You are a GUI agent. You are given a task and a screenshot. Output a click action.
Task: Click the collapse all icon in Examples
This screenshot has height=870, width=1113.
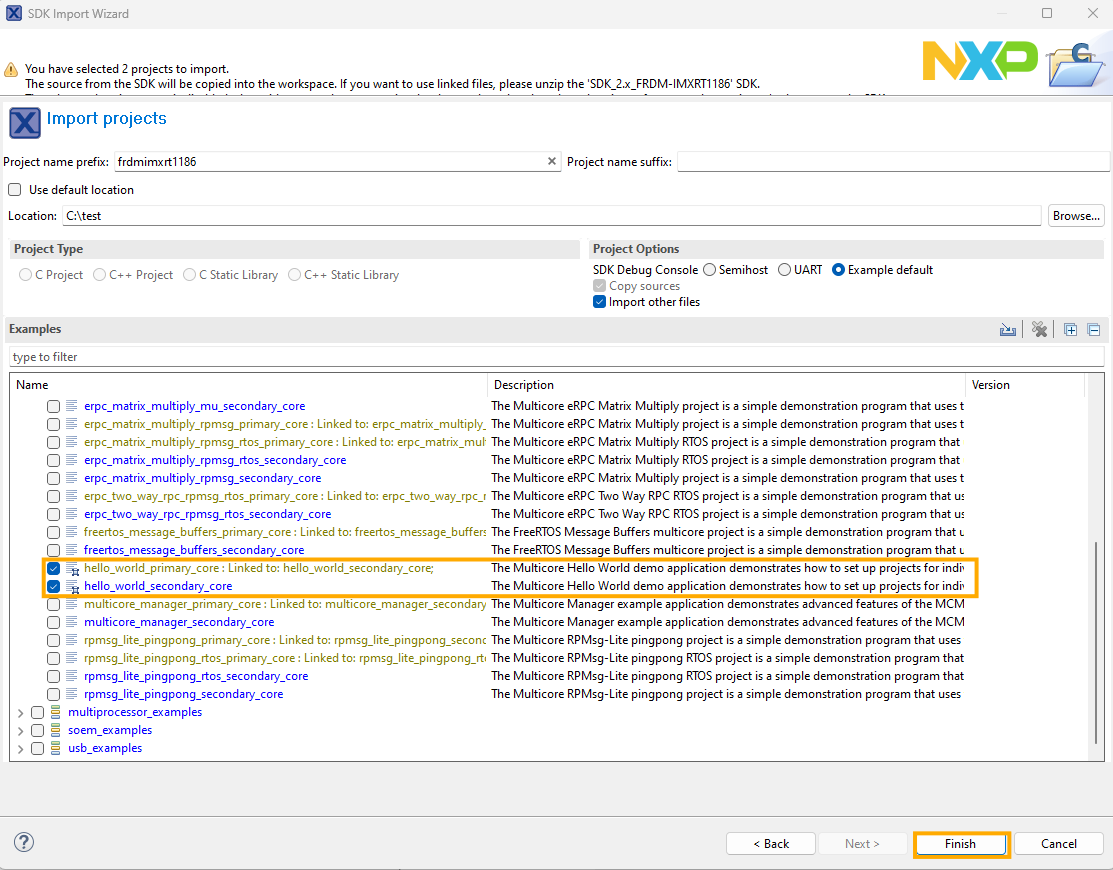tap(1093, 330)
